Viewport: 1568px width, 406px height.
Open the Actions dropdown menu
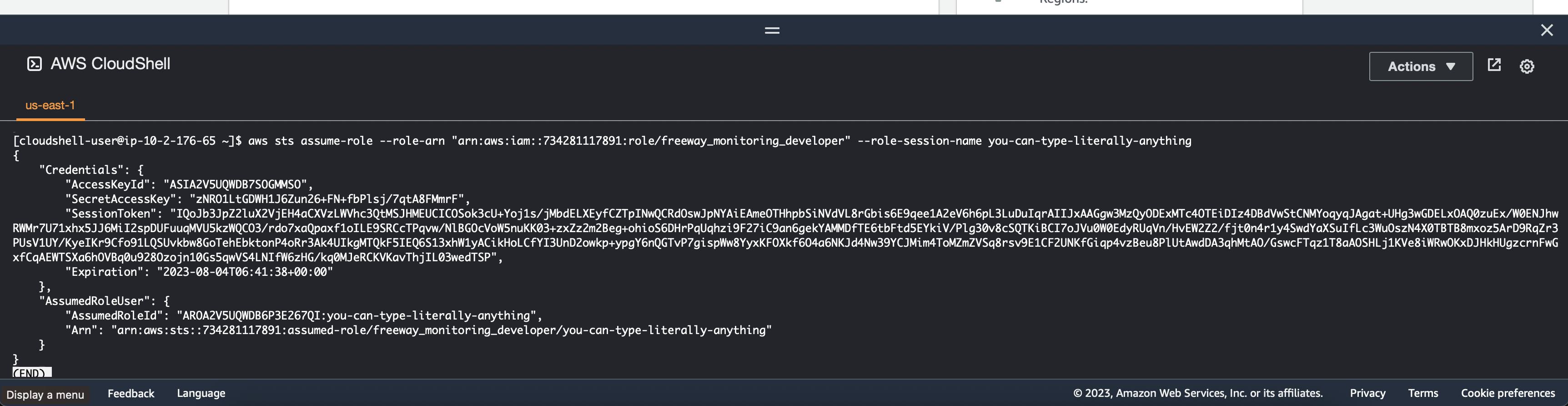1421,66
